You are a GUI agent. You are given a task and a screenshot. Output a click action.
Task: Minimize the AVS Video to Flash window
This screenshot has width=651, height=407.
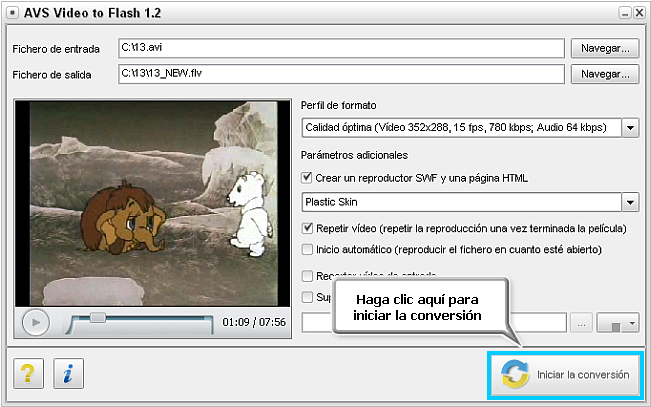tap(625, 13)
